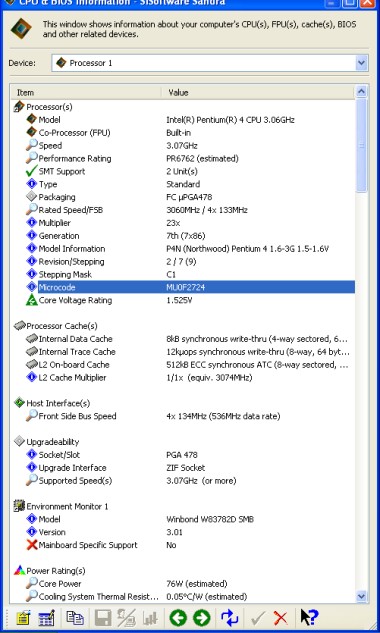
Task: Click the value 1.525V
Action: (x=179, y=300)
